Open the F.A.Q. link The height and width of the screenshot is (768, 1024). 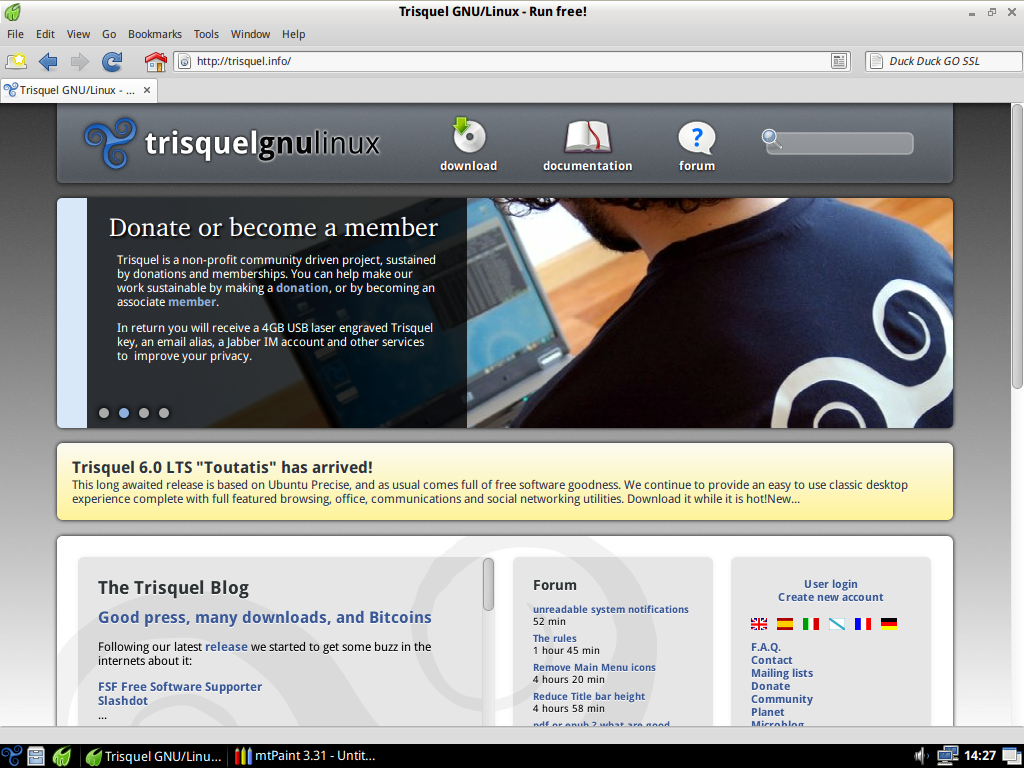tap(765, 647)
